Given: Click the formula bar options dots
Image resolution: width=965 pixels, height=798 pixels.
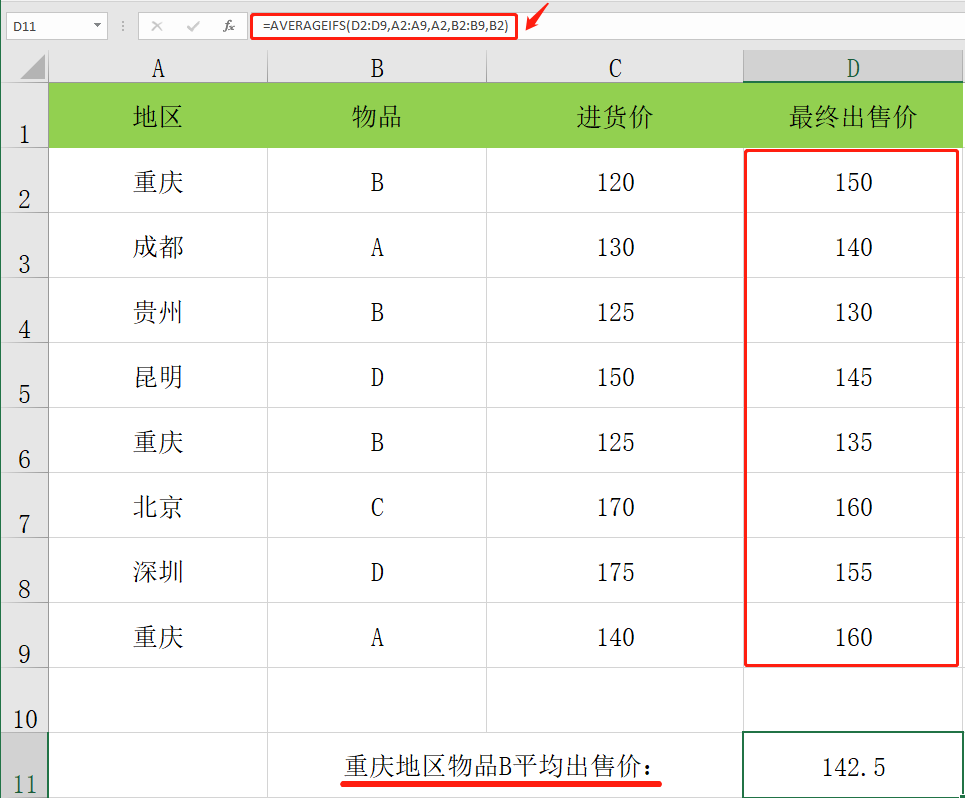Looking at the screenshot, I should (123, 26).
